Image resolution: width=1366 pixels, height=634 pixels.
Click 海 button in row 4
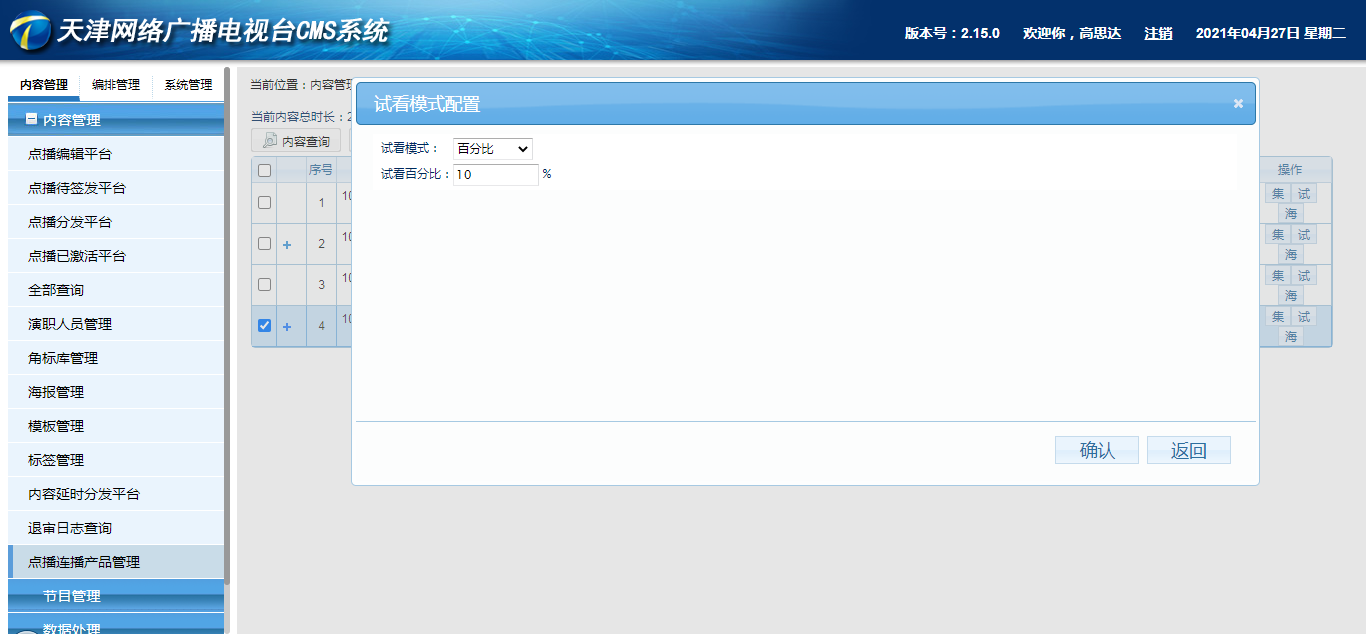(1291, 337)
